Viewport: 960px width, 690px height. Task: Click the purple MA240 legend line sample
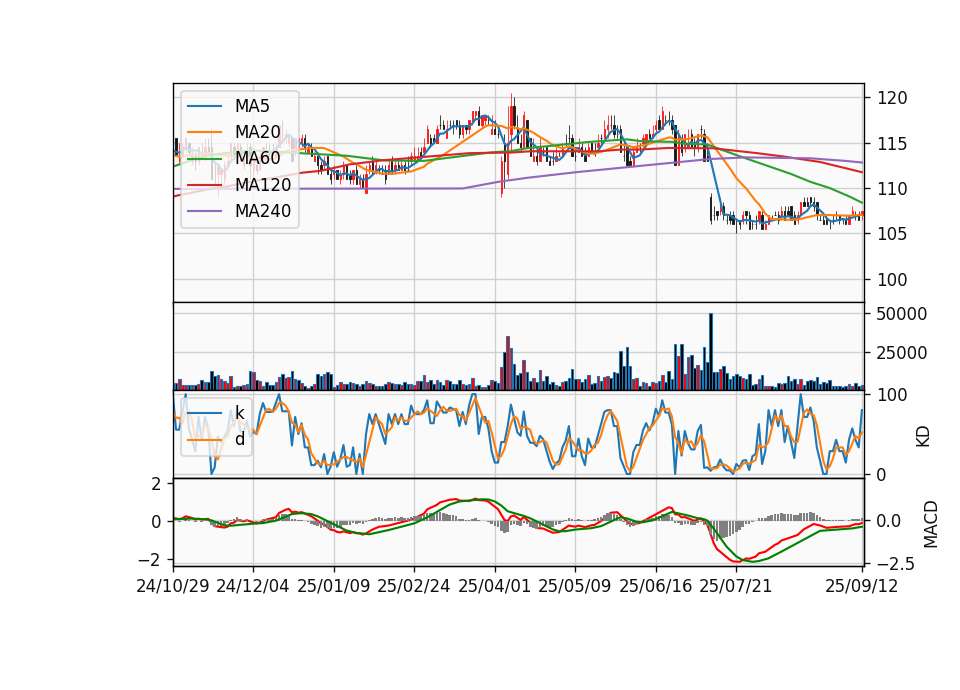(204, 211)
